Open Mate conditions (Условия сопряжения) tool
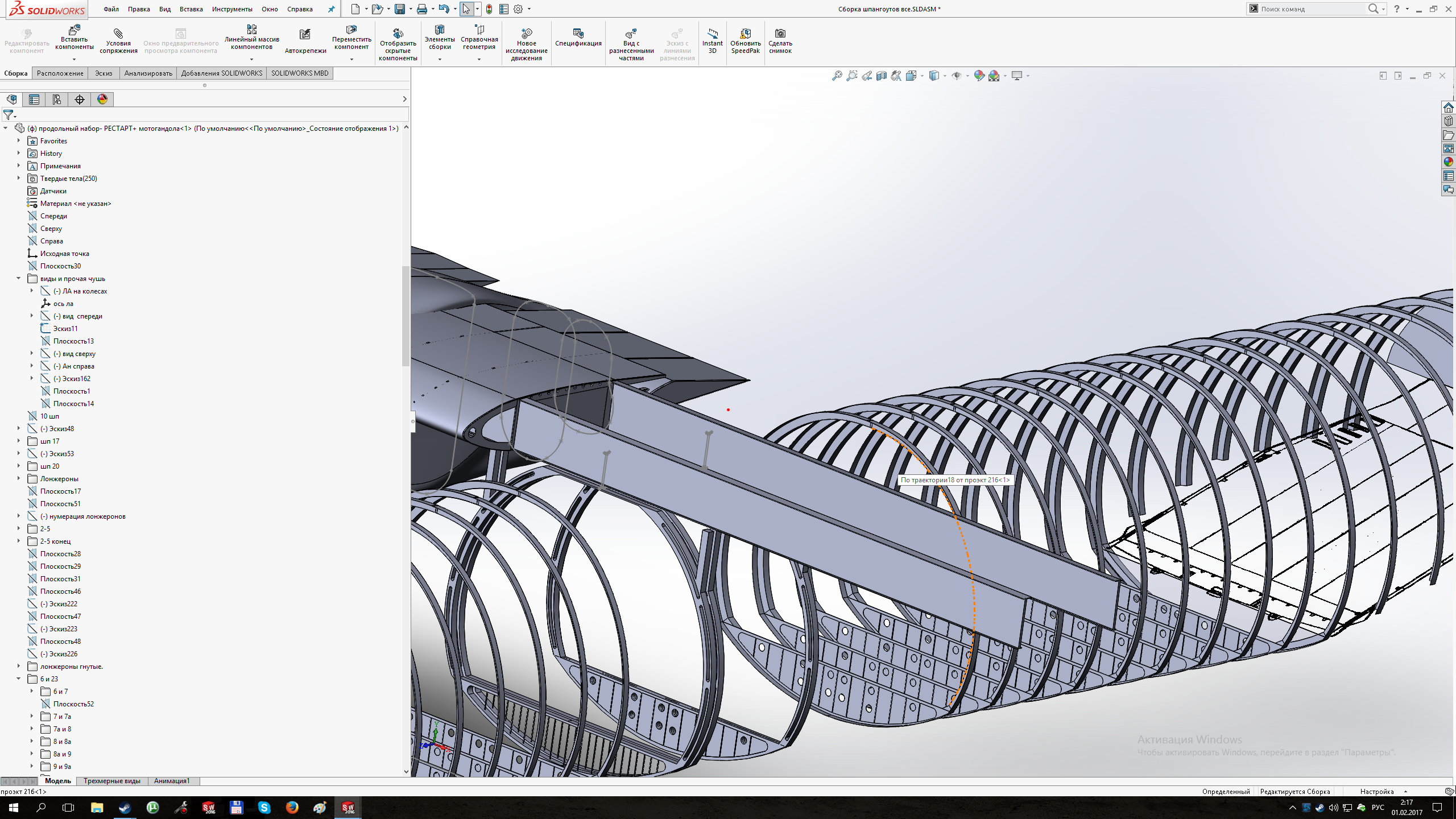 [x=118, y=34]
